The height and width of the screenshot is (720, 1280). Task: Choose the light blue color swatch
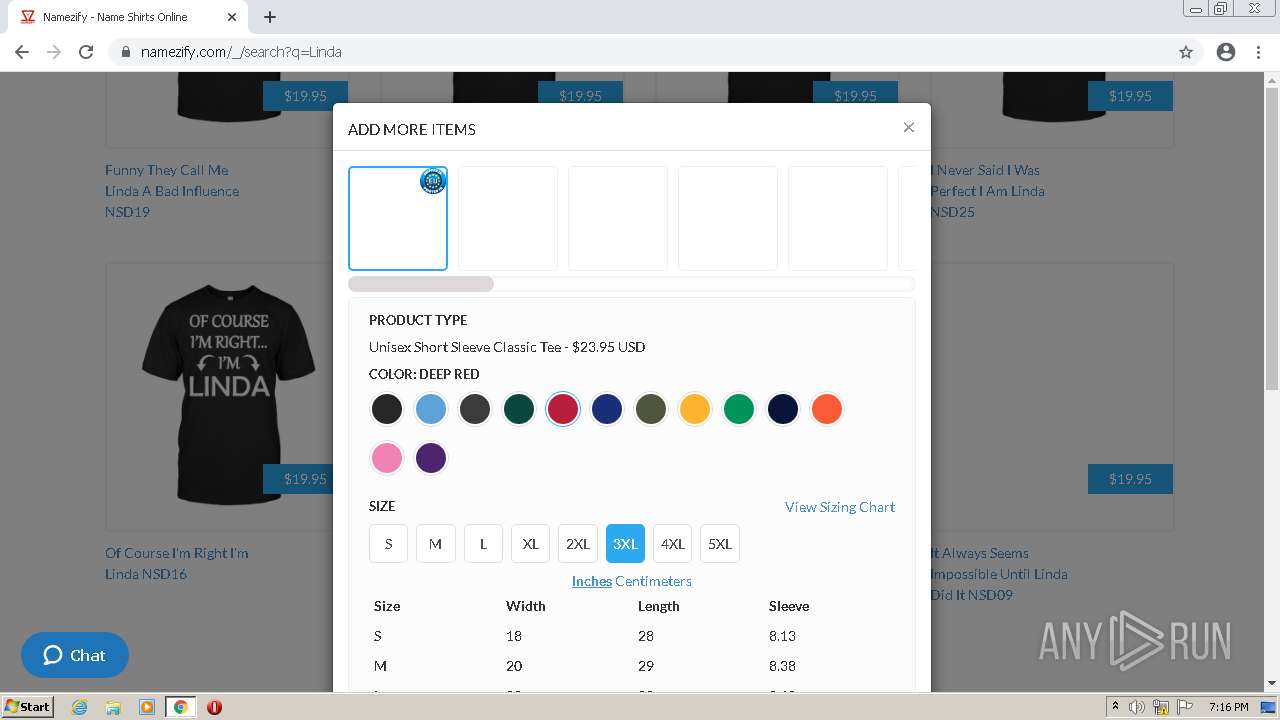431,409
